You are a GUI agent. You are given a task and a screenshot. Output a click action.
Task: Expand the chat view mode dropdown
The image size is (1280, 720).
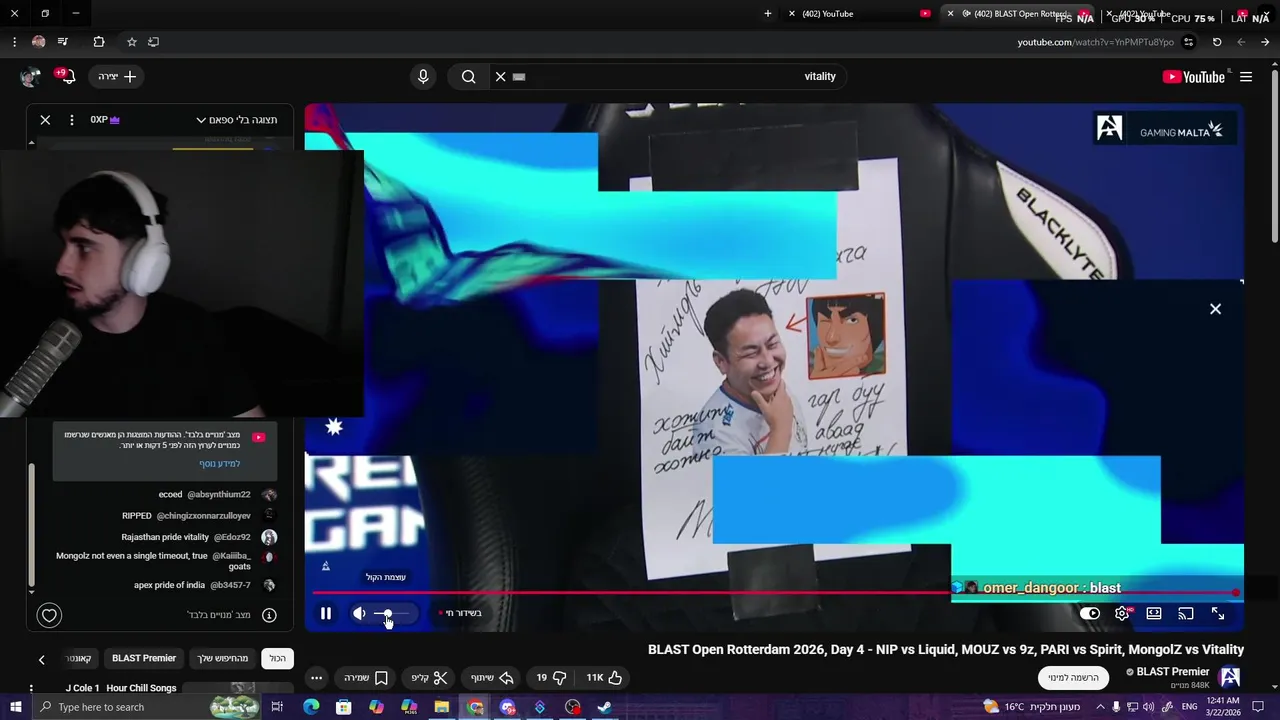click(237, 120)
